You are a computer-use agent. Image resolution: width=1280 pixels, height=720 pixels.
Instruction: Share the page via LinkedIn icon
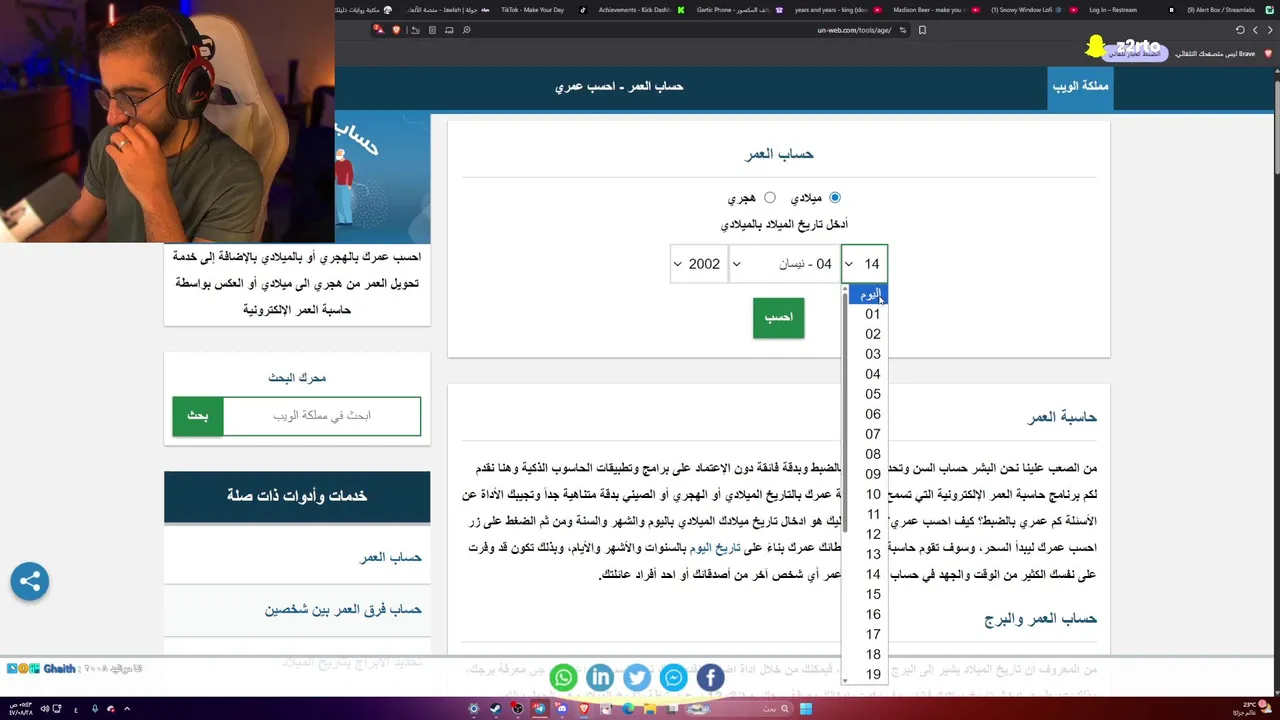pos(600,678)
